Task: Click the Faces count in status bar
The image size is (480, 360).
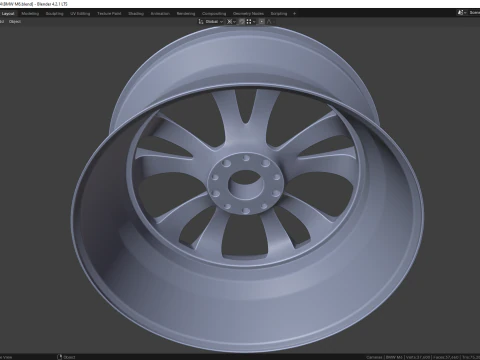Action: click(445, 357)
